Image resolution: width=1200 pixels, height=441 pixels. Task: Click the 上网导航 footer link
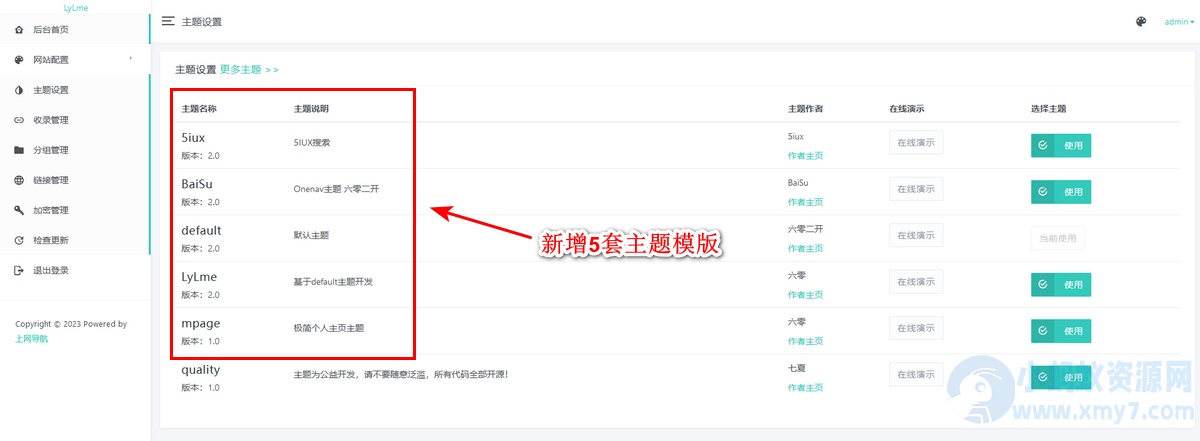[x=31, y=338]
